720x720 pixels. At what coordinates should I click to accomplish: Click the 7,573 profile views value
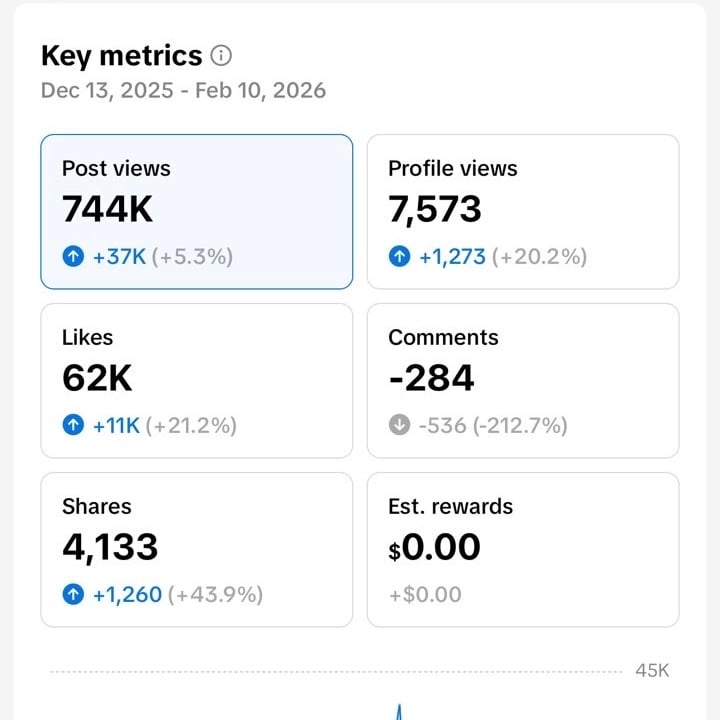[x=435, y=210]
